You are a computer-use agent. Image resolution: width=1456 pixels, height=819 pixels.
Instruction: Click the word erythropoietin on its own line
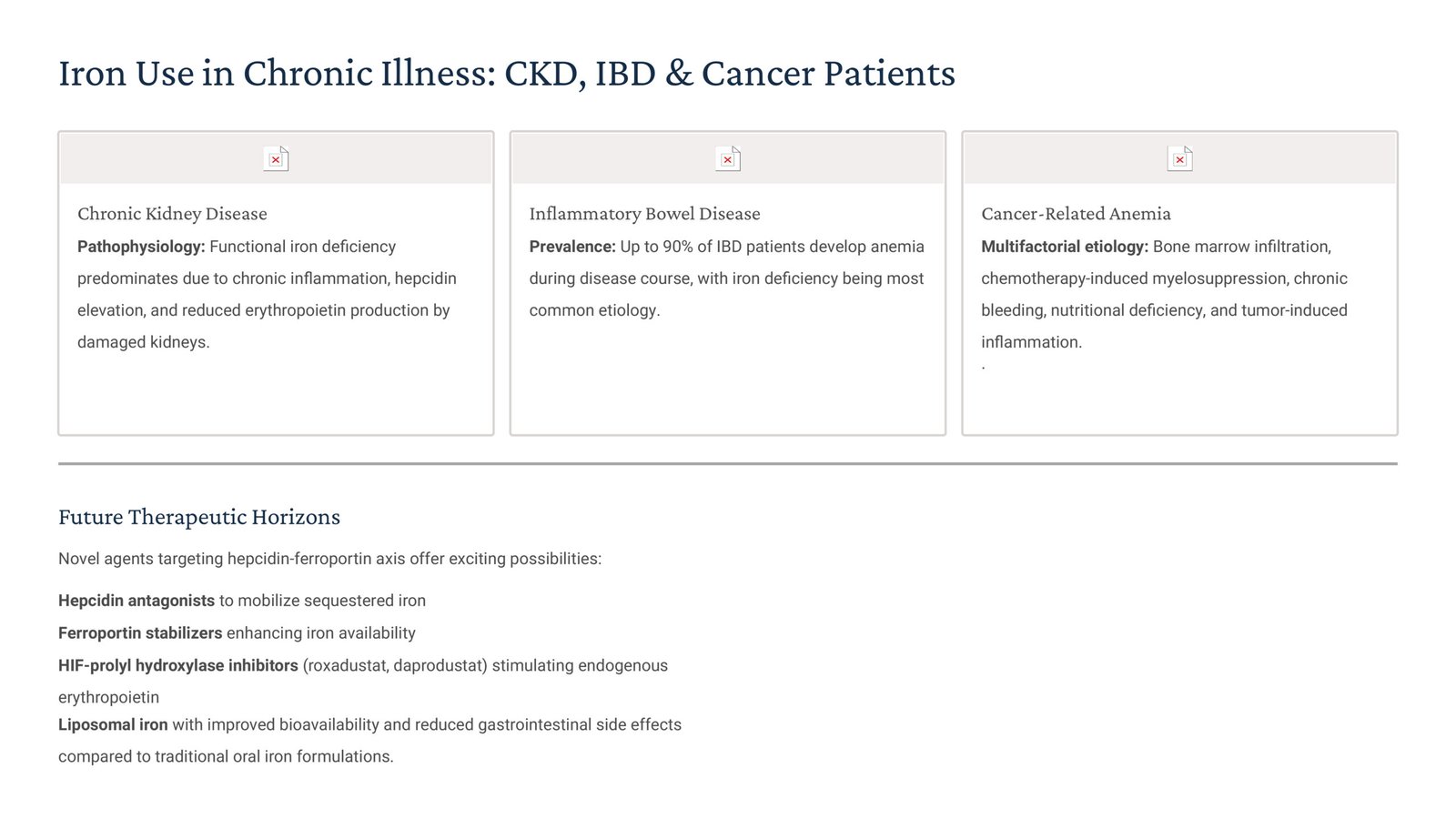(x=108, y=698)
